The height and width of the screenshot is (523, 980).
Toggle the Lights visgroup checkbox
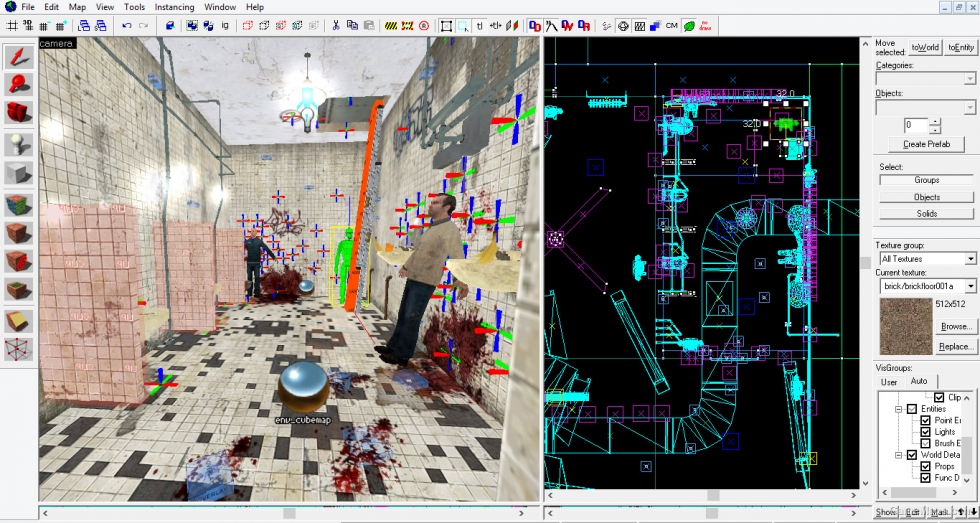(926, 432)
